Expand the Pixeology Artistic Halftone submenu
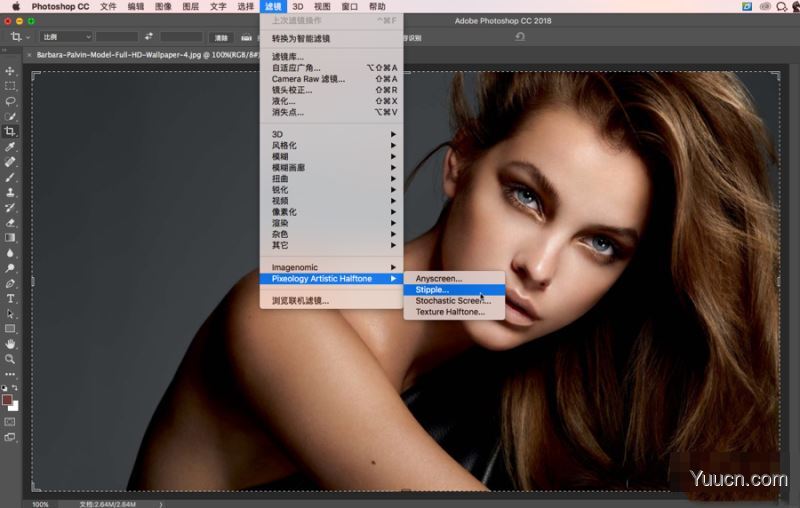The image size is (800, 508). coord(331,278)
